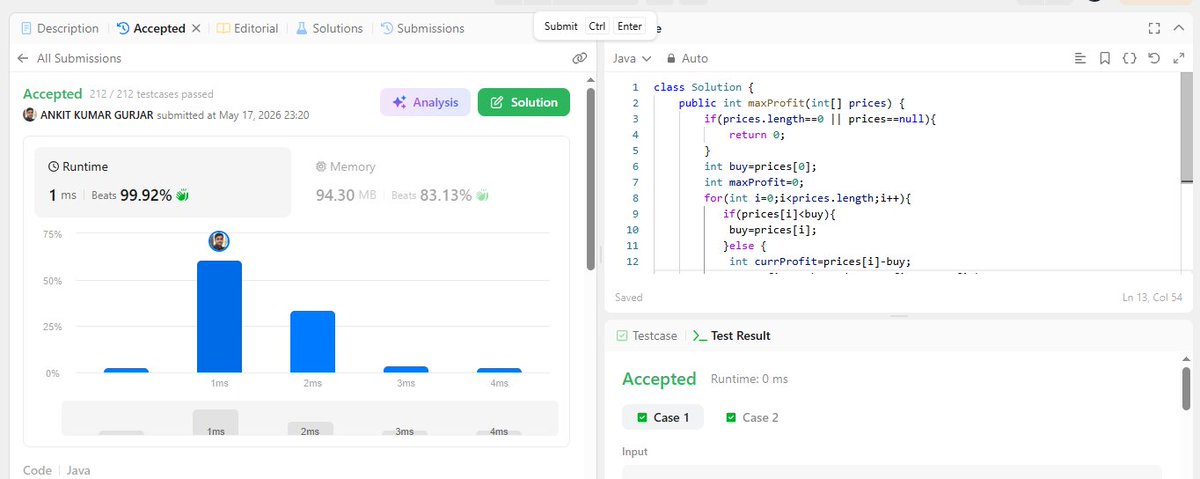This screenshot has height=479, width=1200.
Task: Click the curly braces snippet icon
Action: (1129, 59)
